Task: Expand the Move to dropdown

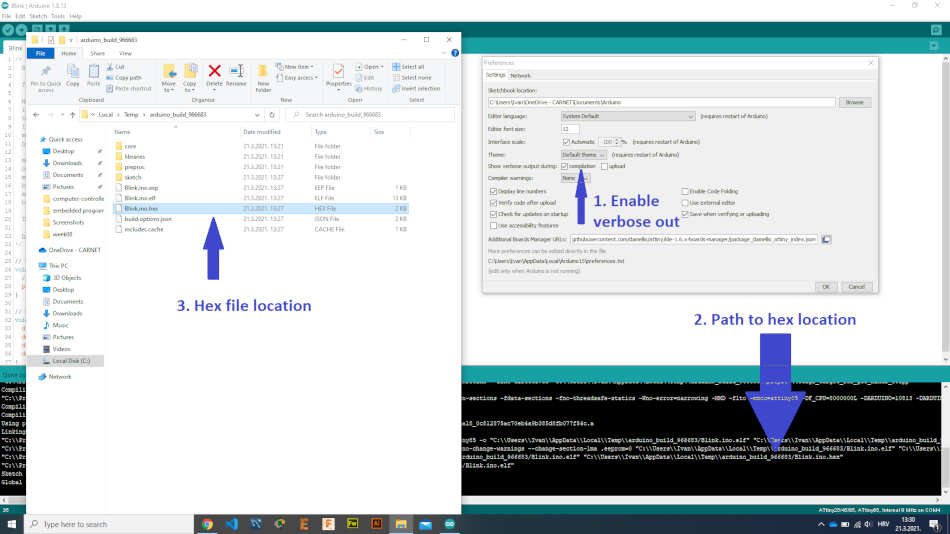Action: click(x=169, y=87)
